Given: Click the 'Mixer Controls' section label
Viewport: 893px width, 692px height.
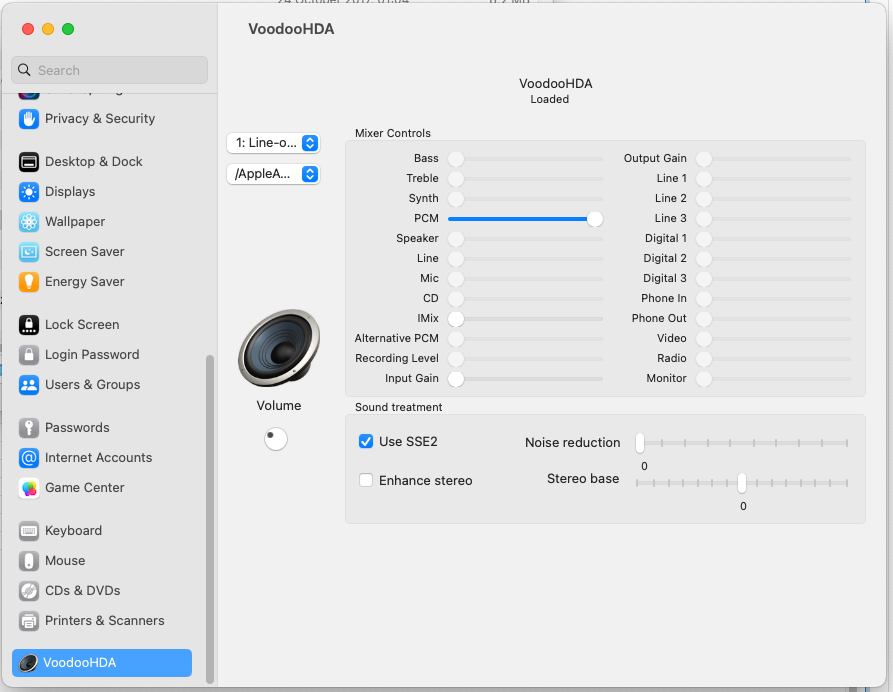Looking at the screenshot, I should 393,133.
